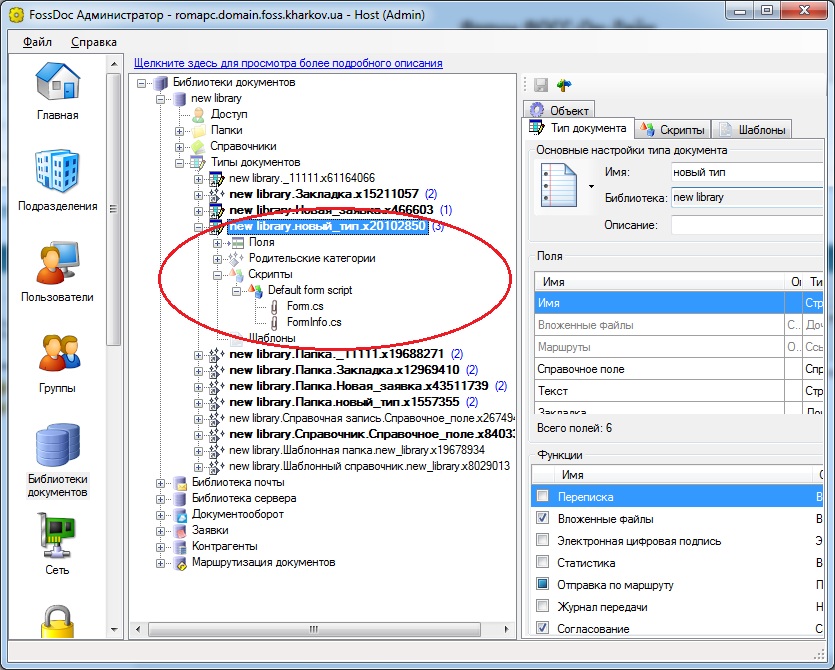Screen dimensions: 835x670
Task: Collapse the Типы документов tree node
Action: point(180,162)
